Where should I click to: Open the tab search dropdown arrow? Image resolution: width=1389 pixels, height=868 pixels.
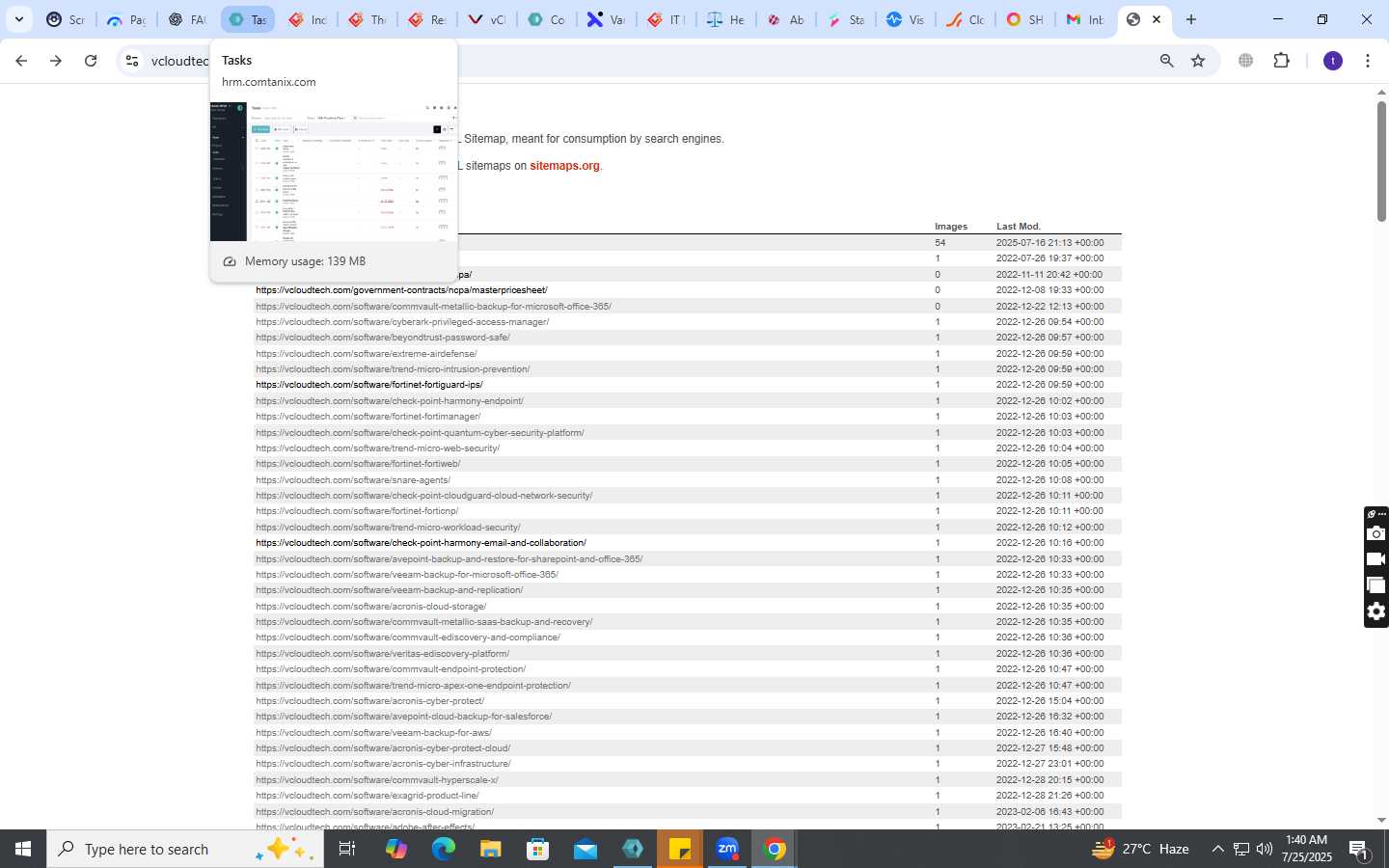[18, 19]
